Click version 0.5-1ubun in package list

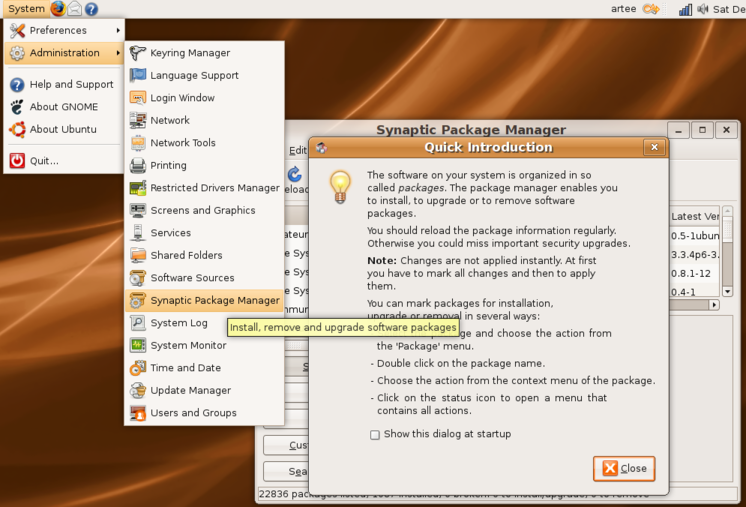[695, 235]
